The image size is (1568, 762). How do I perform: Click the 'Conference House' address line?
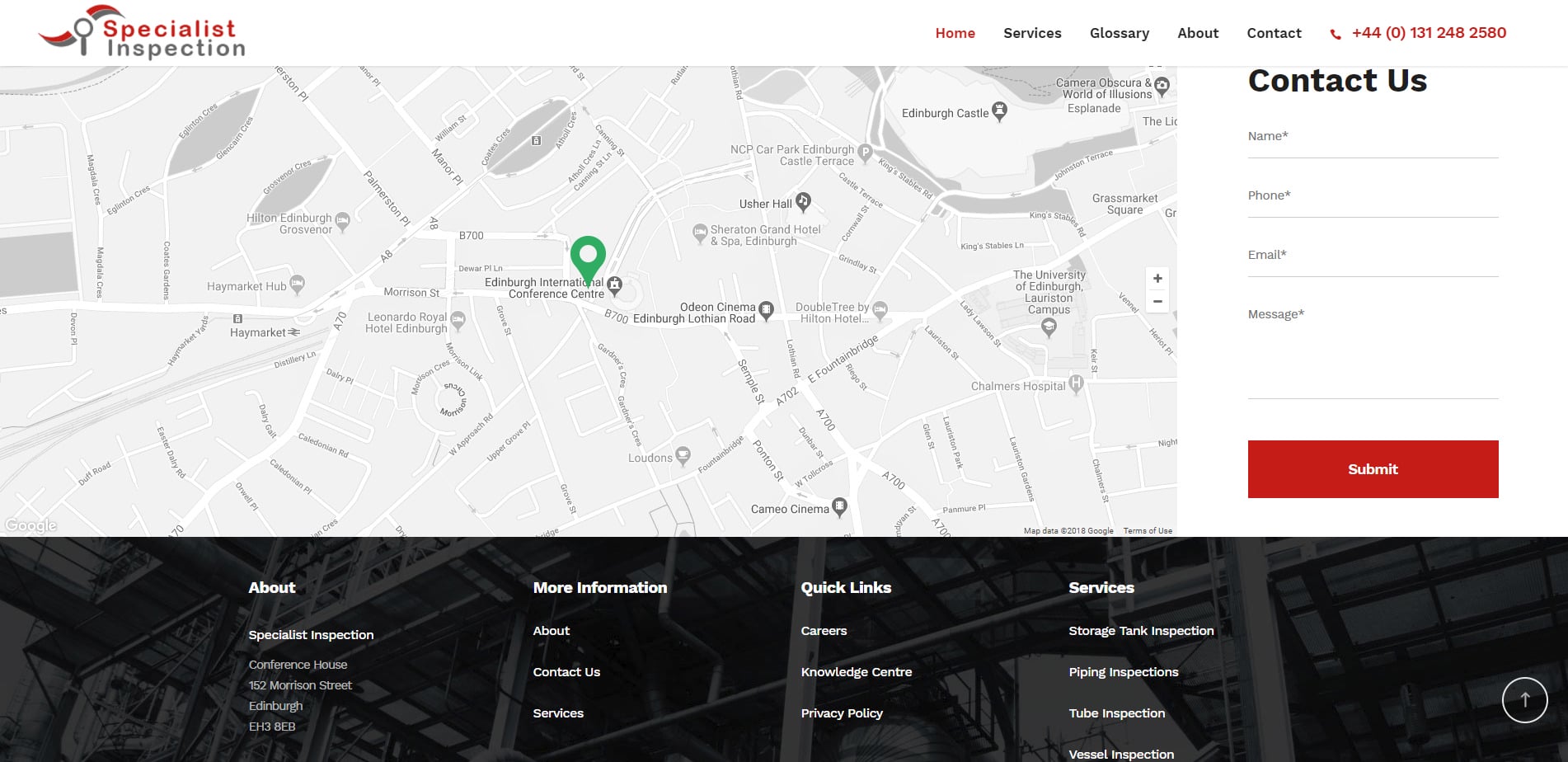coord(298,665)
